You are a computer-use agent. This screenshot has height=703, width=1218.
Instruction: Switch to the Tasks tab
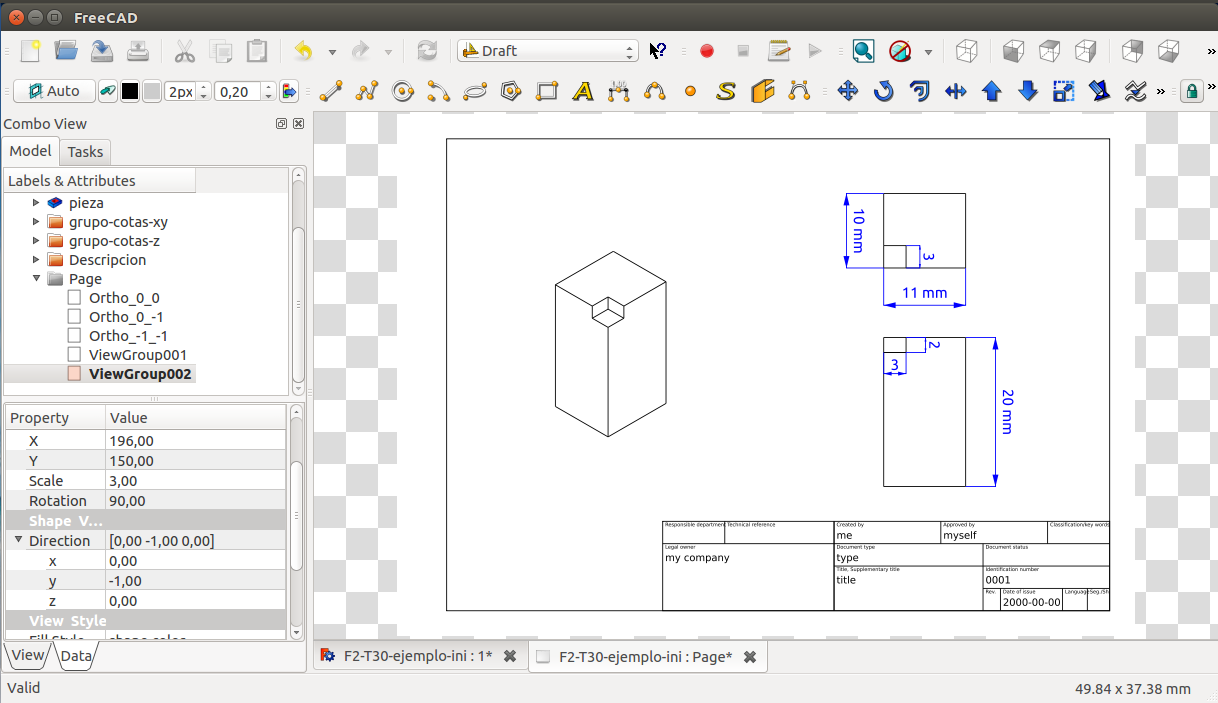point(85,152)
